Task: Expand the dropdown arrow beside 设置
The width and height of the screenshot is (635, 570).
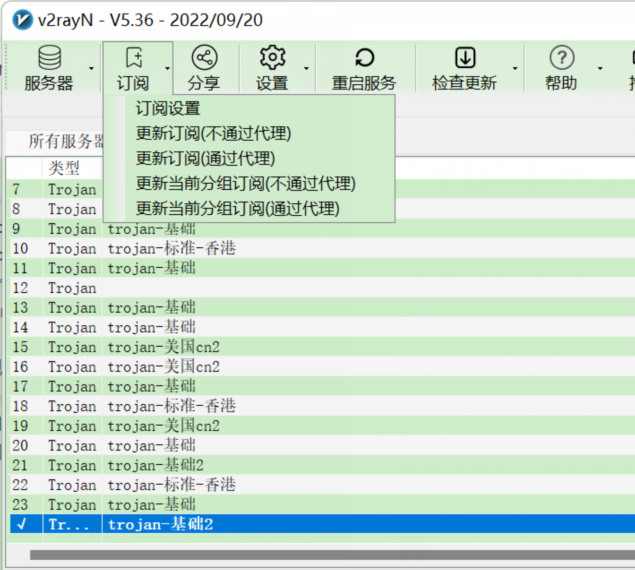Action: pos(306,69)
